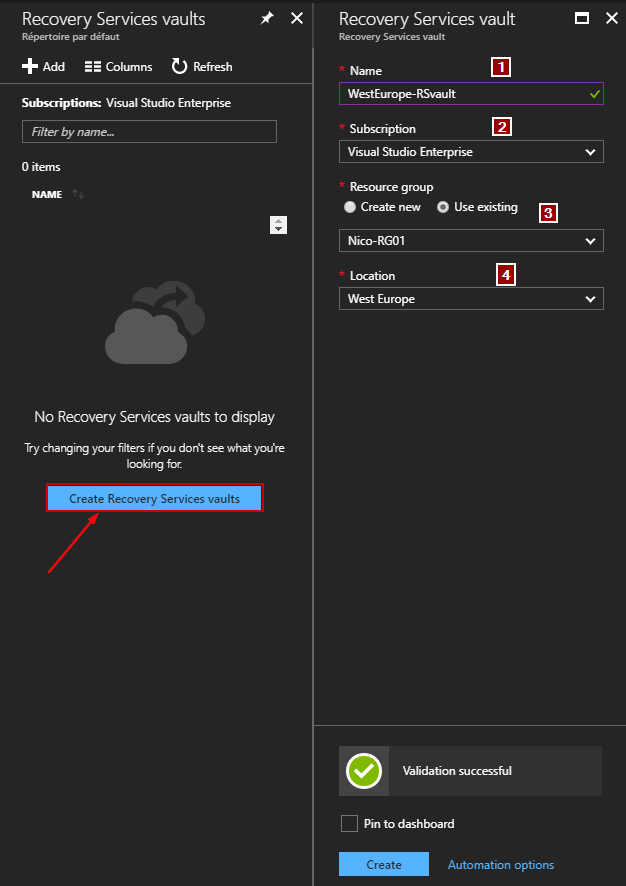Viewport: 626px width, 886px height.
Task: Open the Location West Europe dropdown
Action: tap(471, 299)
